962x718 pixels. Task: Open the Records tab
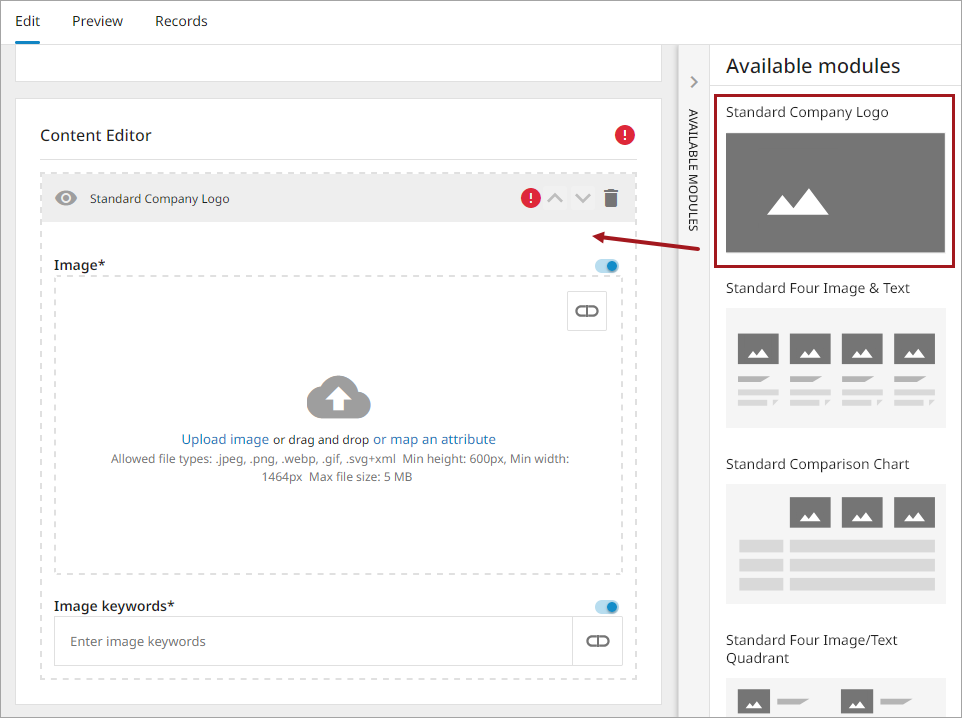(181, 21)
